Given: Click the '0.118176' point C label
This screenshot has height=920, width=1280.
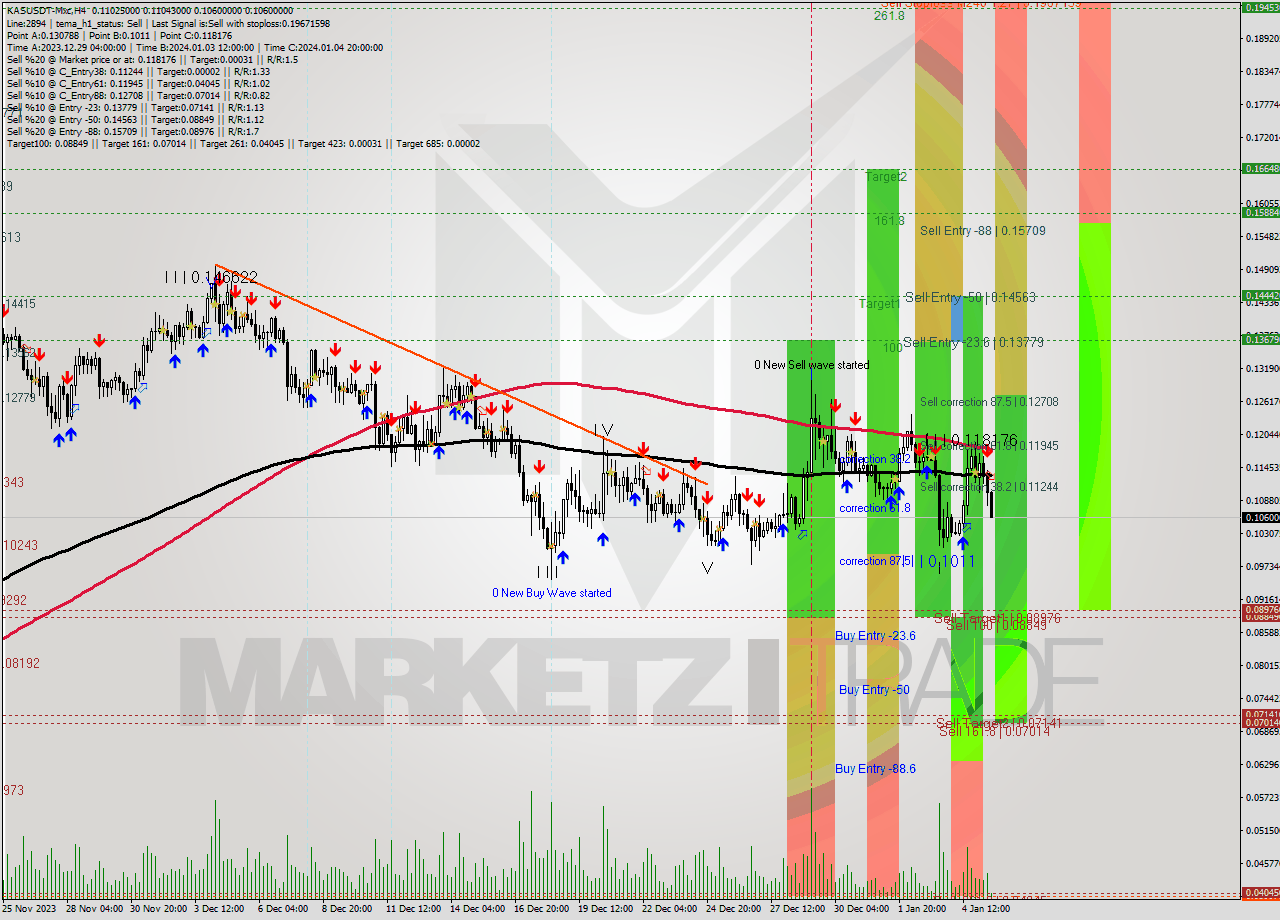Looking at the screenshot, I should (x=984, y=440).
